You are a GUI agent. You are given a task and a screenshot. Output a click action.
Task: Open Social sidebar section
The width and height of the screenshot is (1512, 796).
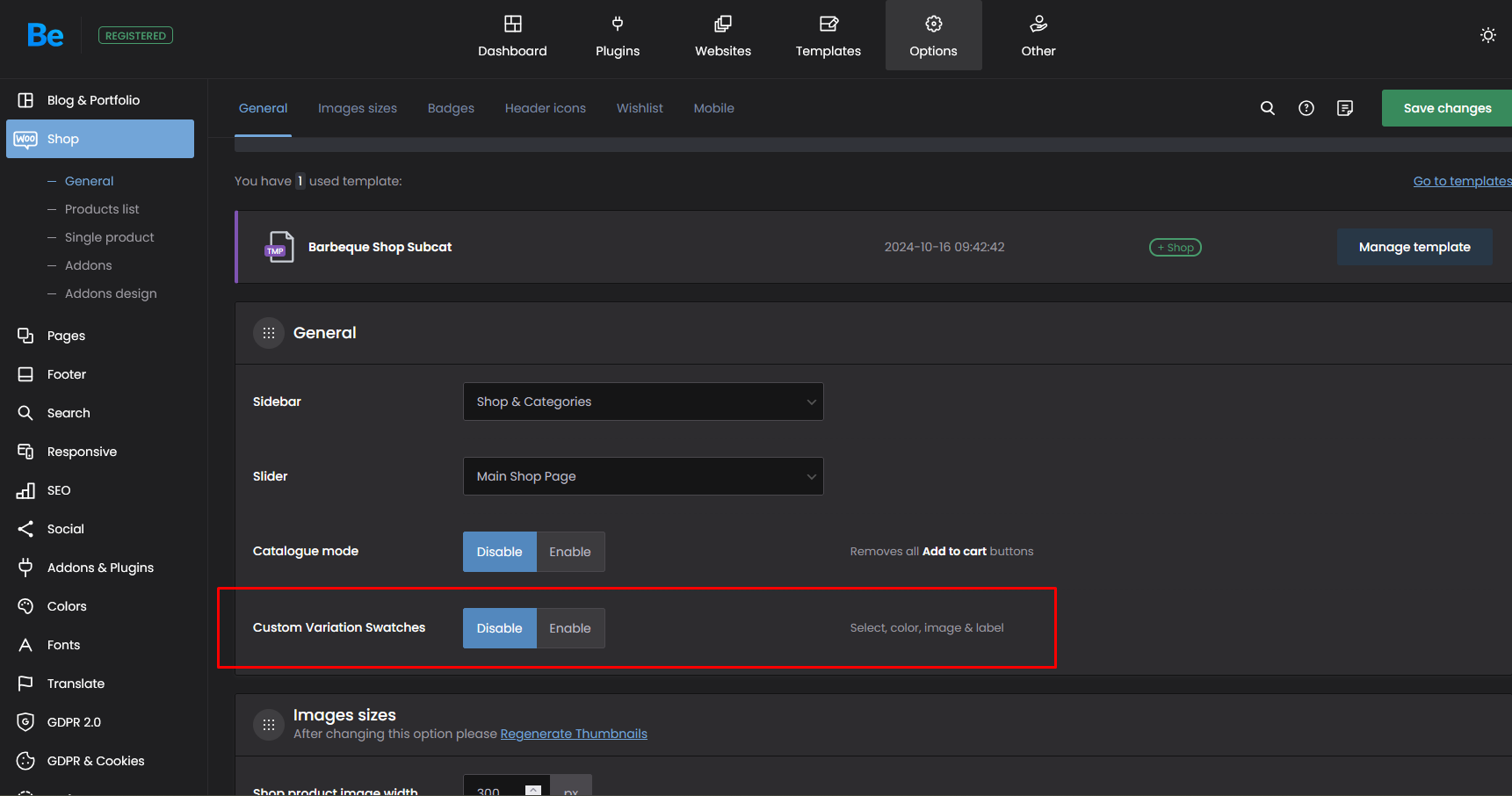[x=100, y=529]
